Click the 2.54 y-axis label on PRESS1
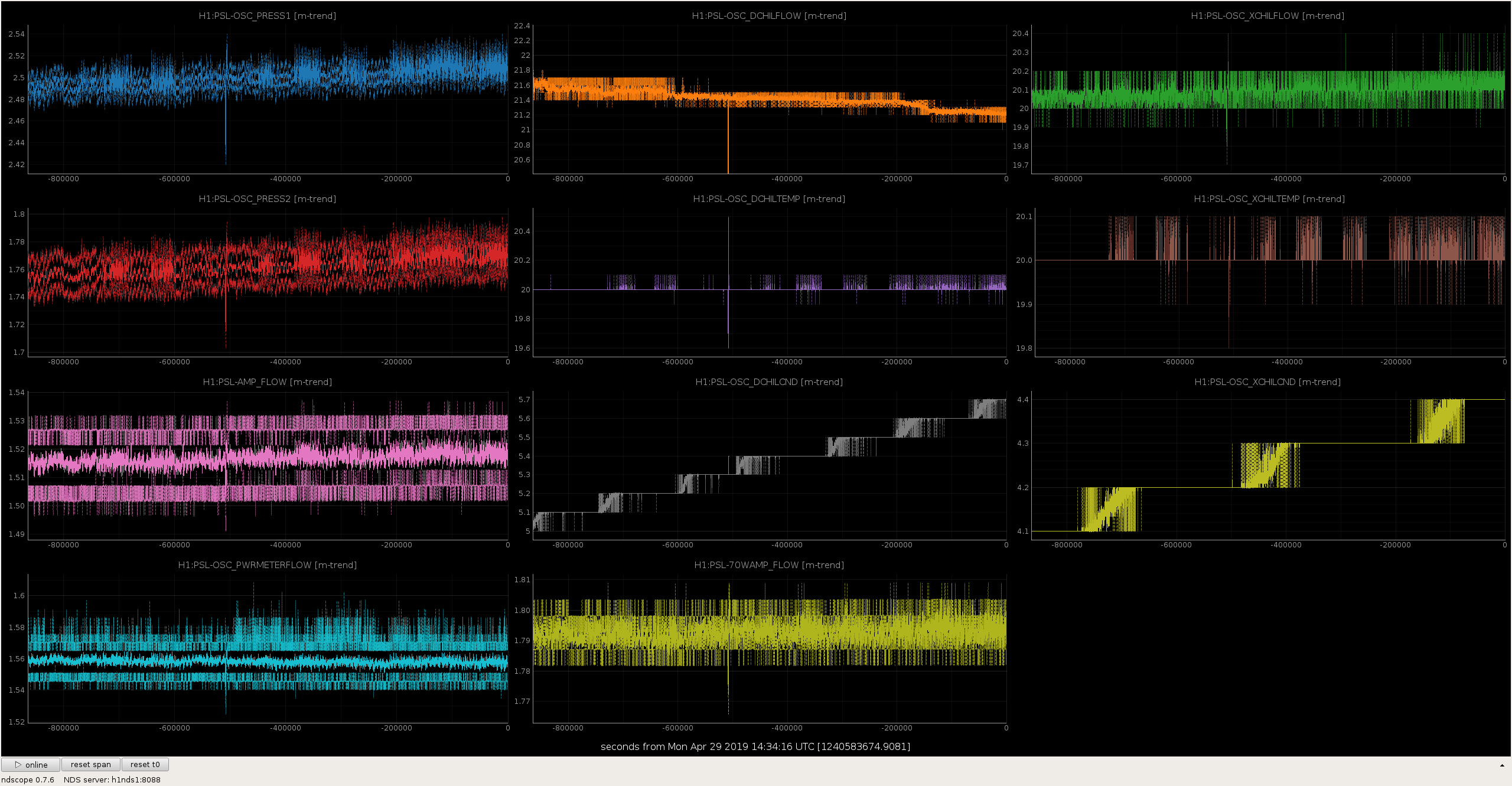Image resolution: width=1512 pixels, height=786 pixels. pos(17,34)
